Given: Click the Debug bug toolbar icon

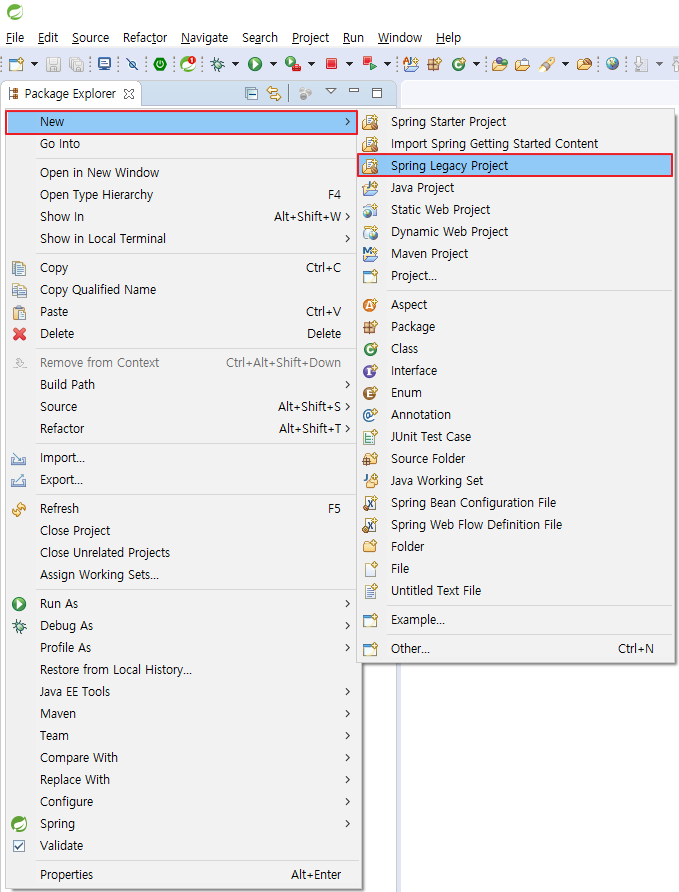Looking at the screenshot, I should click(x=217, y=64).
